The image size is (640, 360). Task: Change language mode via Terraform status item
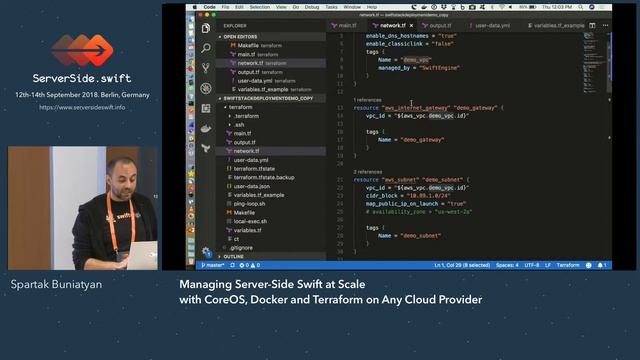tap(568, 265)
